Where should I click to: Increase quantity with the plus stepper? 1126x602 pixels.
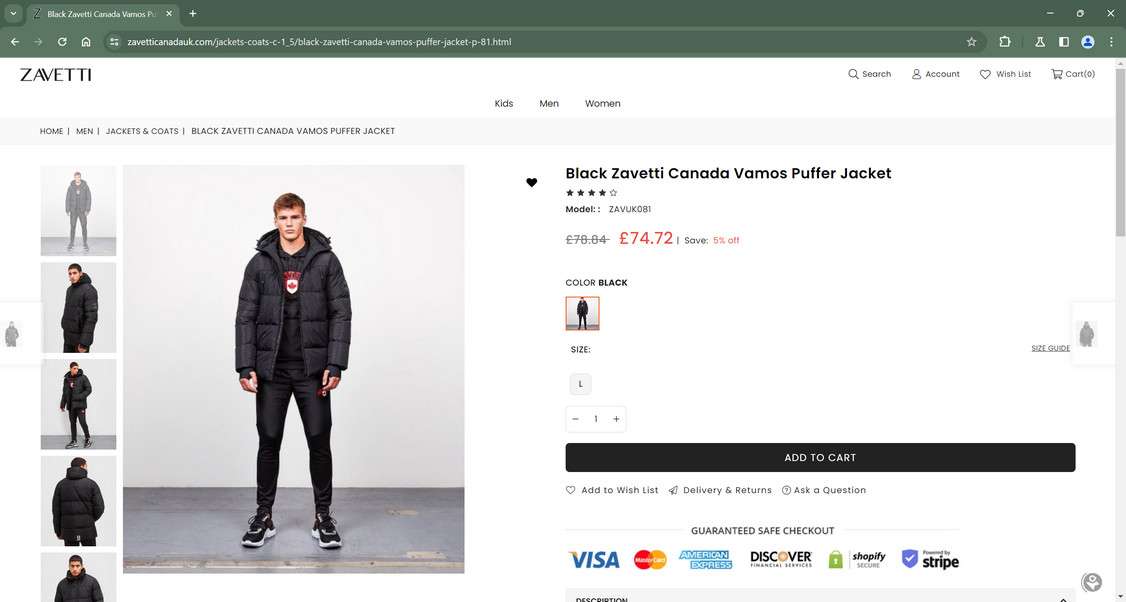click(x=616, y=419)
